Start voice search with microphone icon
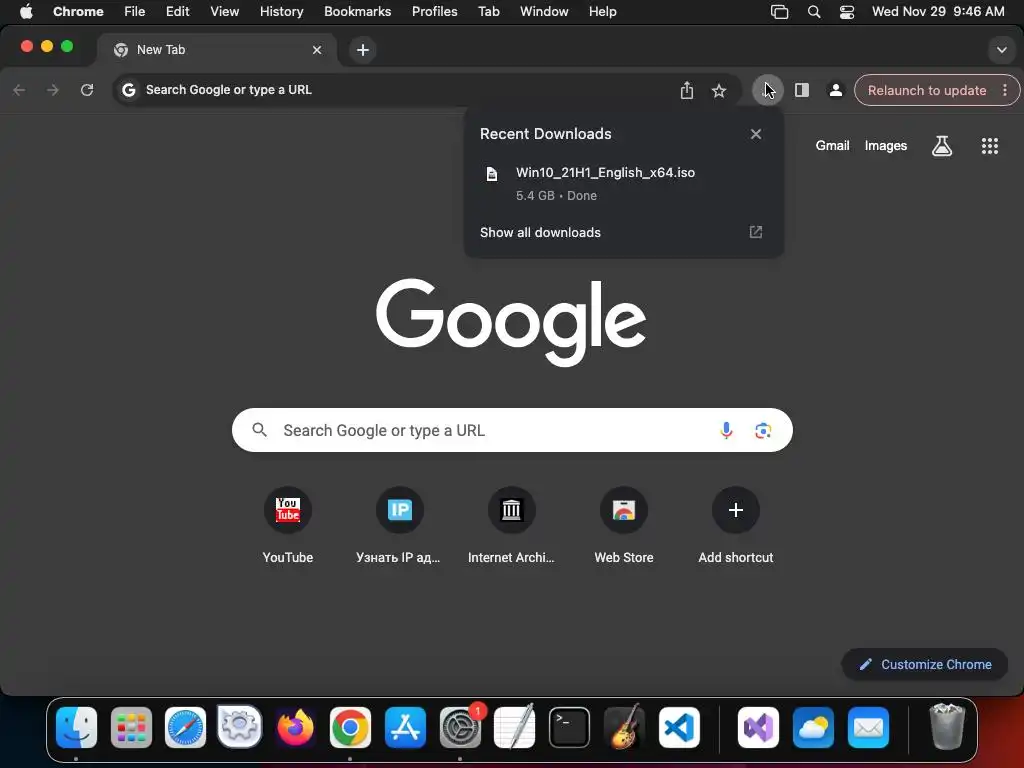1024x768 pixels. (726, 430)
